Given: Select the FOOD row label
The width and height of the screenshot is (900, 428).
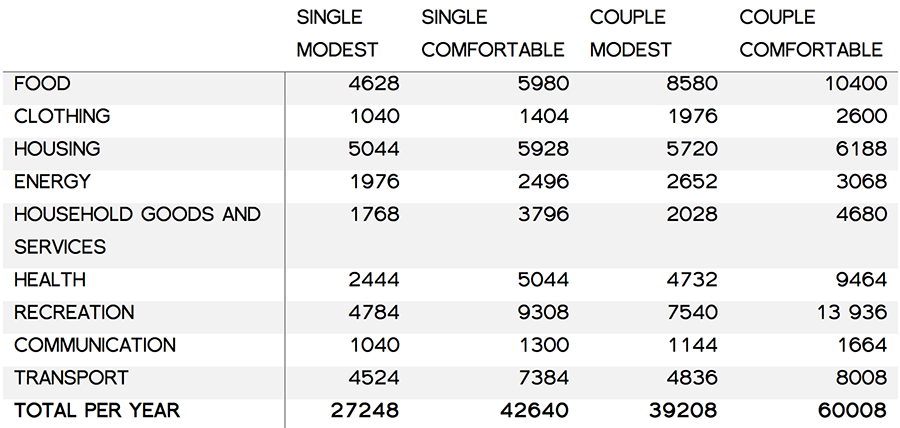Looking at the screenshot, I should [x=42, y=84].
